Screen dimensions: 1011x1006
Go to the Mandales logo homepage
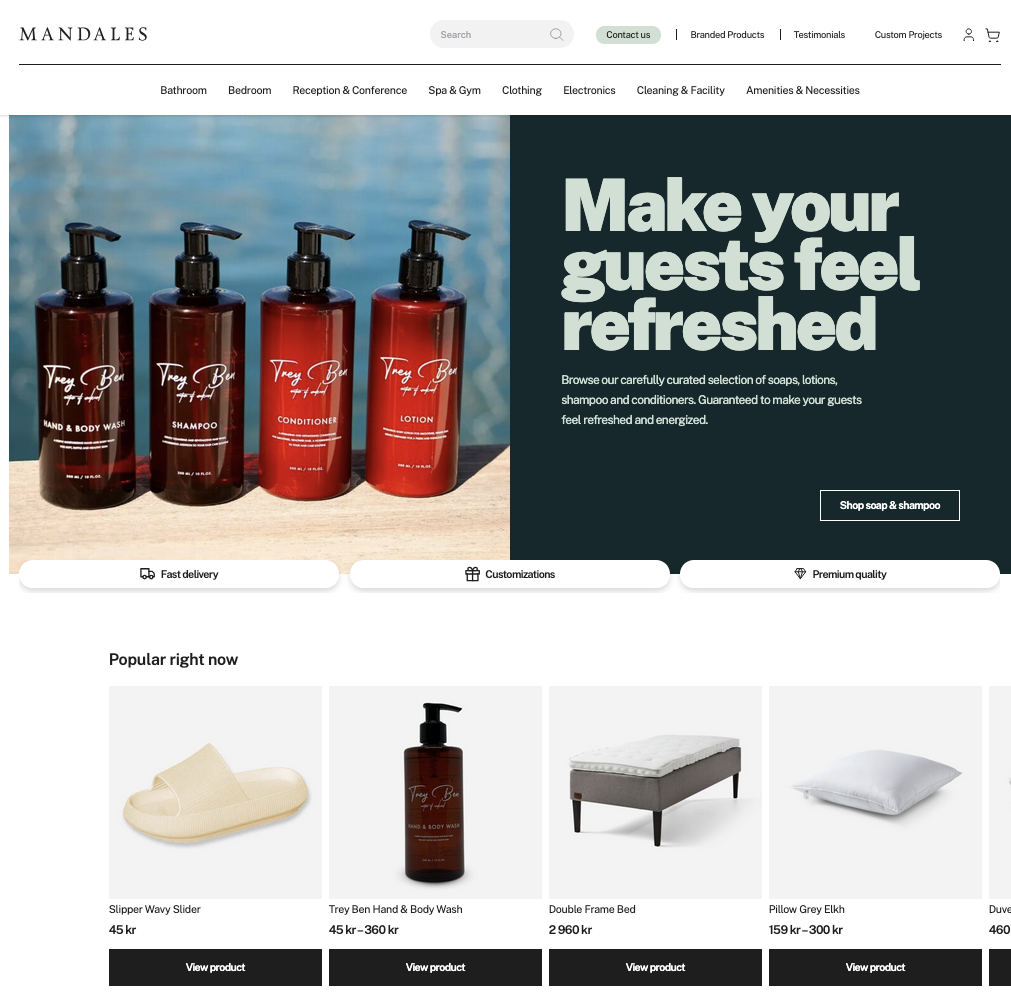[84, 34]
